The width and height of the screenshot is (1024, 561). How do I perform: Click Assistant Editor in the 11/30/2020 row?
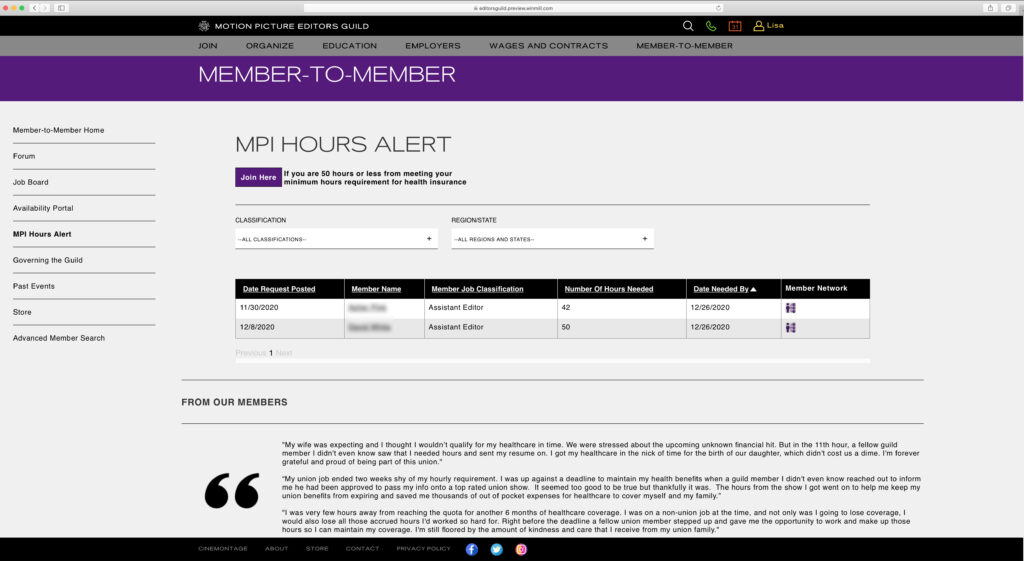coord(456,308)
